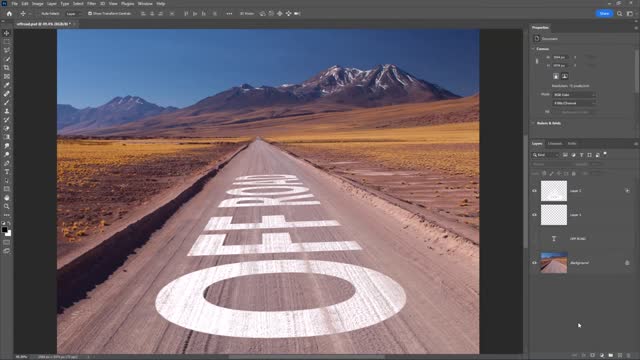Toggle link of canvas width and height
Viewport: 640px width, 360px height.
[537, 61]
